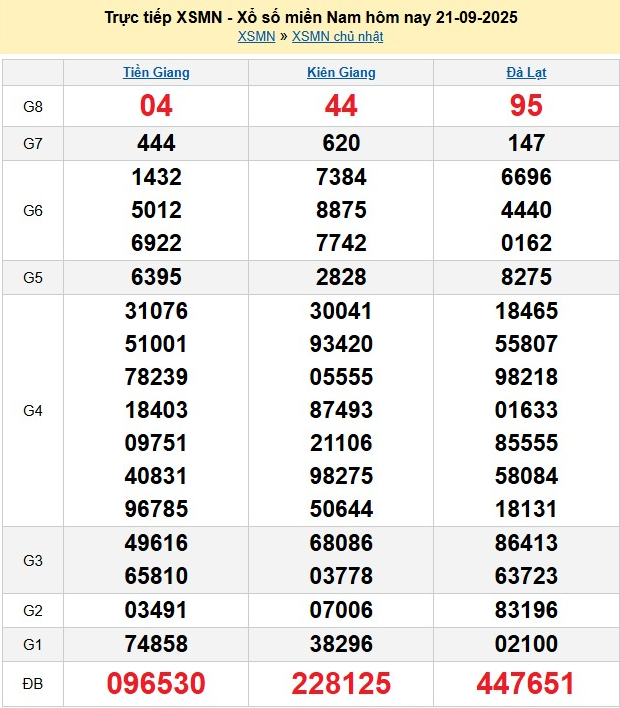Click Đà Lạt G8 result 95
Image resolution: width=620 pixels, height=708 pixels.
(526, 106)
